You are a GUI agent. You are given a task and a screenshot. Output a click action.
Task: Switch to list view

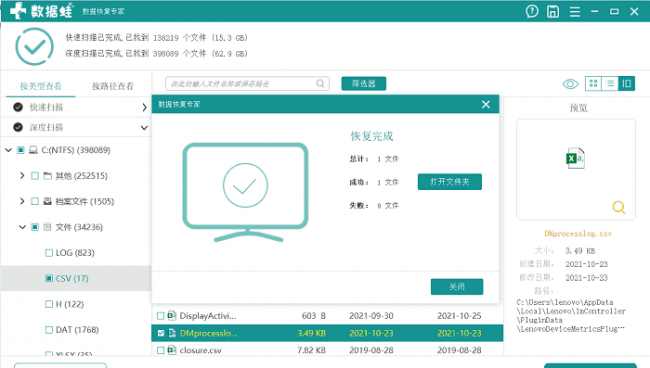click(610, 84)
